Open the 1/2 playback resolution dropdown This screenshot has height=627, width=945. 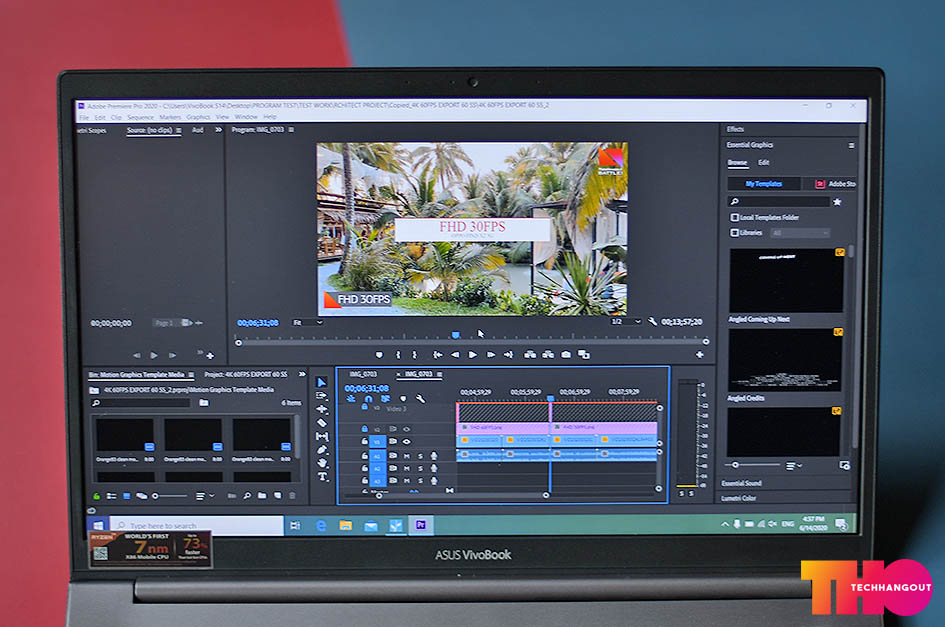click(626, 321)
